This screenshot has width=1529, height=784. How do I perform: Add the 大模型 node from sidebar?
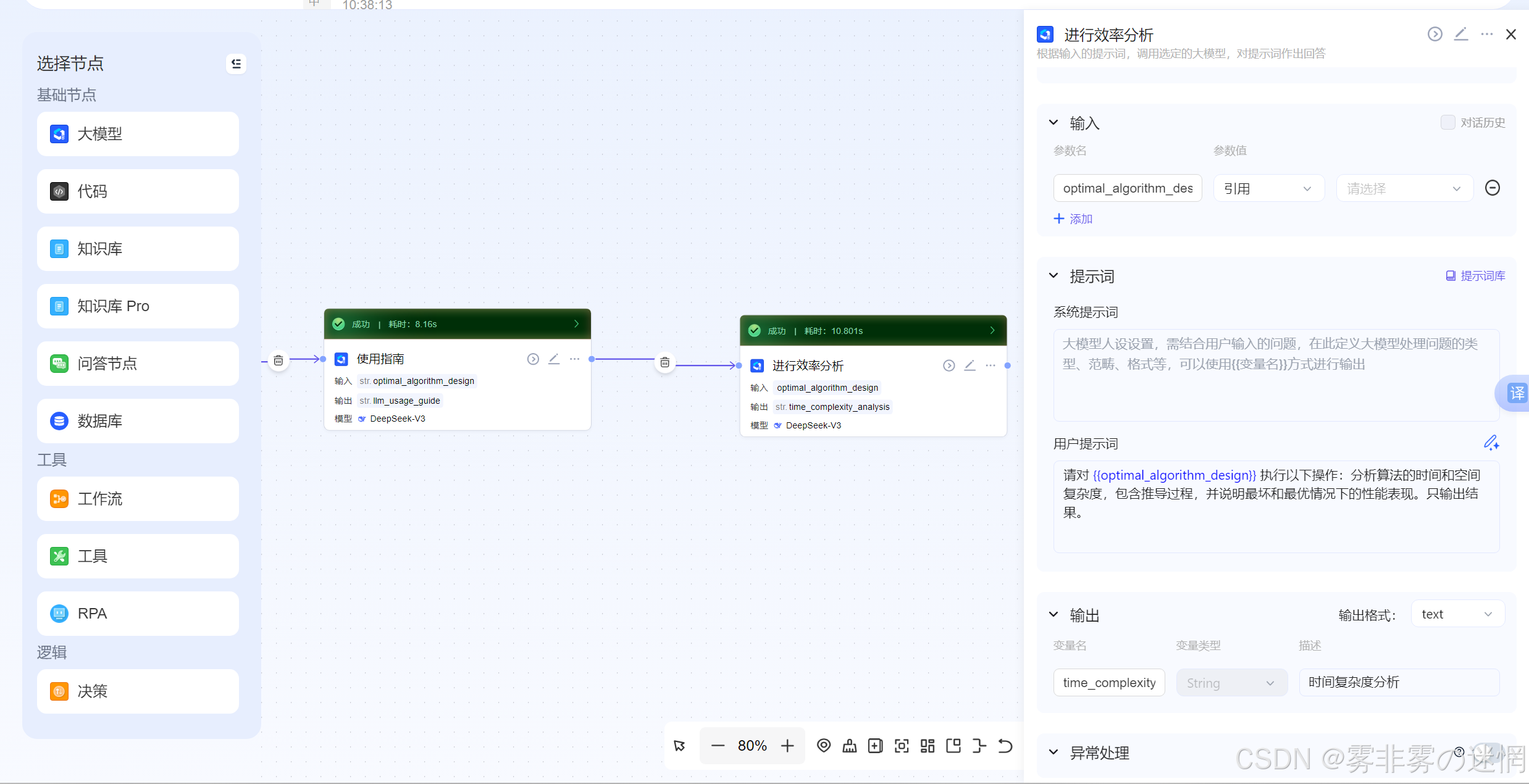[x=138, y=134]
